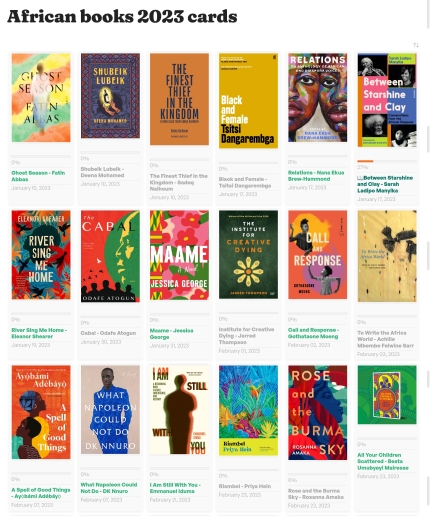430x516 pixels.
Task: Open Between Starshine and Clay title link
Action: [385, 184]
